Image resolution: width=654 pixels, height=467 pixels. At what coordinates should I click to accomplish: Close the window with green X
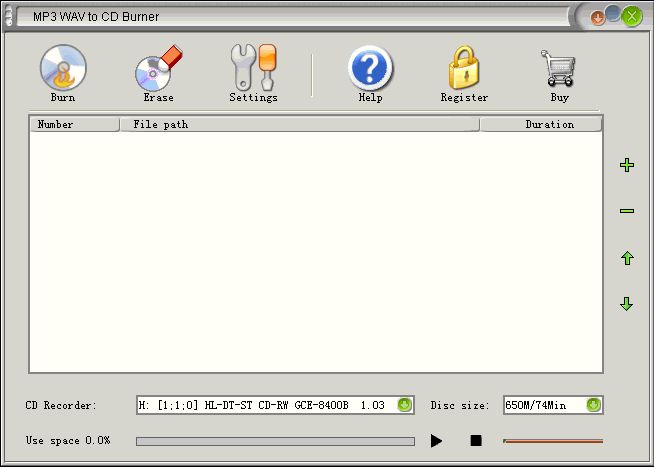point(632,16)
